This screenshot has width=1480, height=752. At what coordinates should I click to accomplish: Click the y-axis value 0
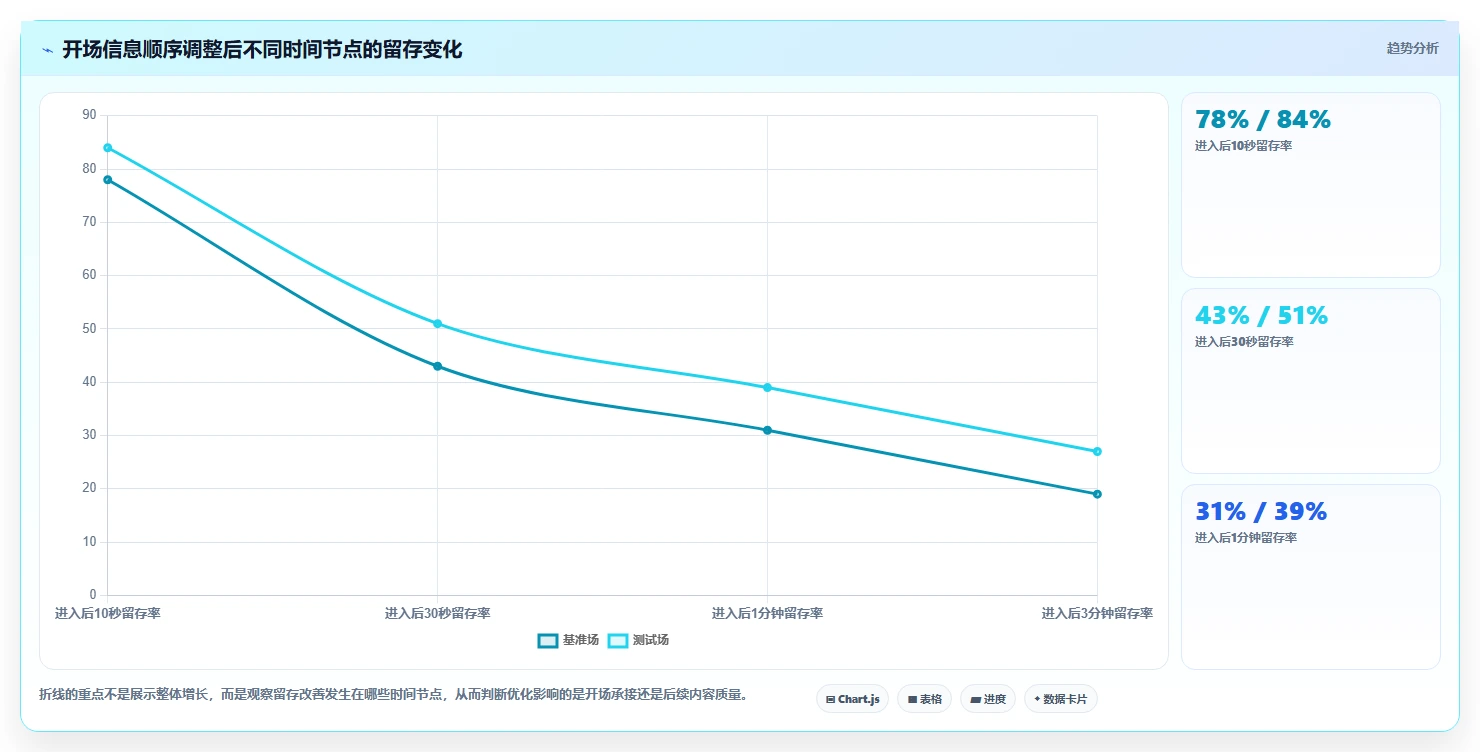click(93, 595)
